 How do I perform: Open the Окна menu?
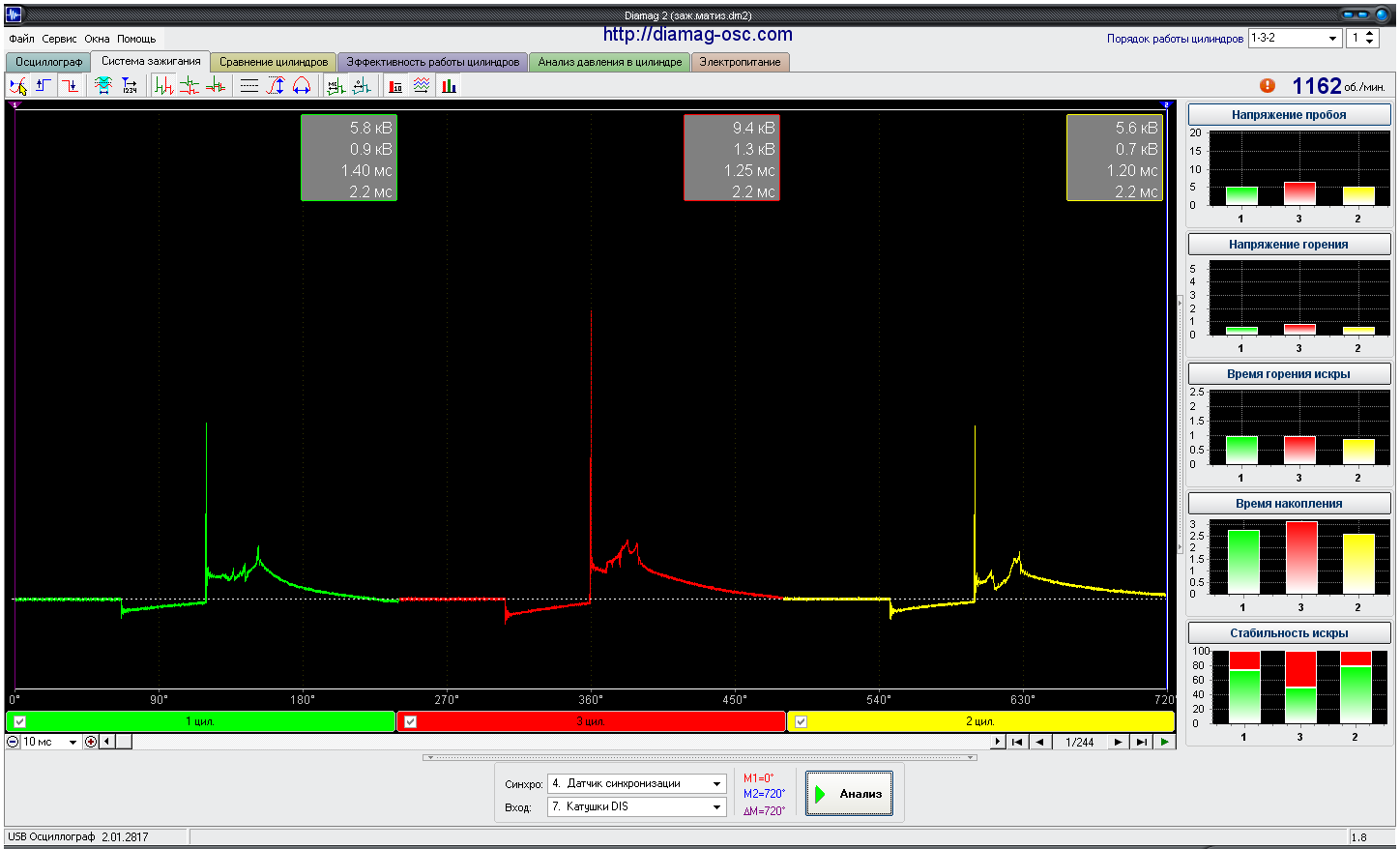[x=97, y=39]
